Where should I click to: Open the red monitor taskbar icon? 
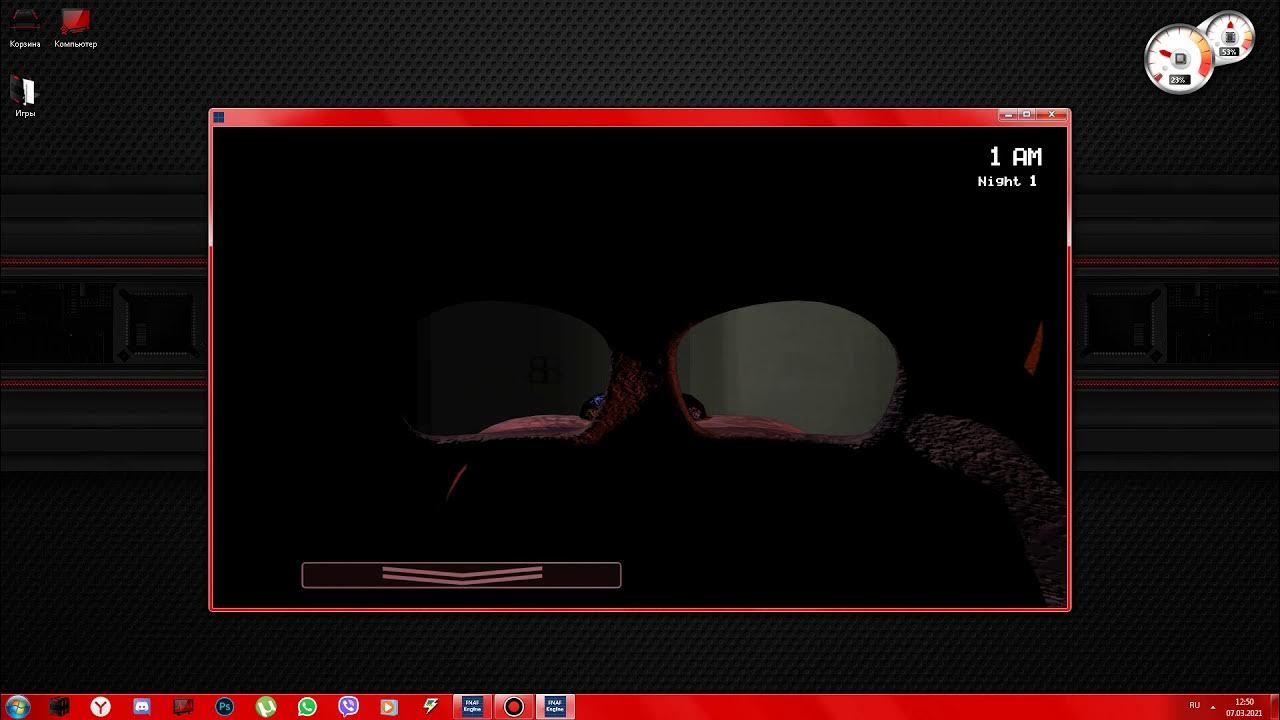(183, 707)
